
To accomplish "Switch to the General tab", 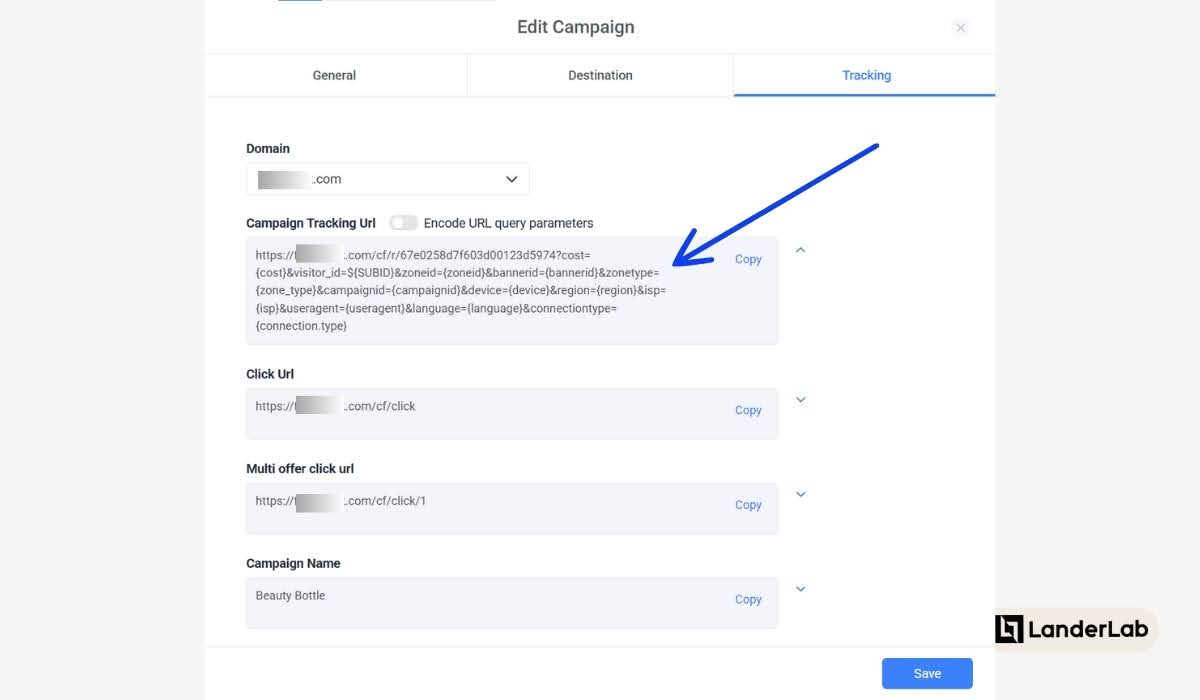I will click(335, 75).
